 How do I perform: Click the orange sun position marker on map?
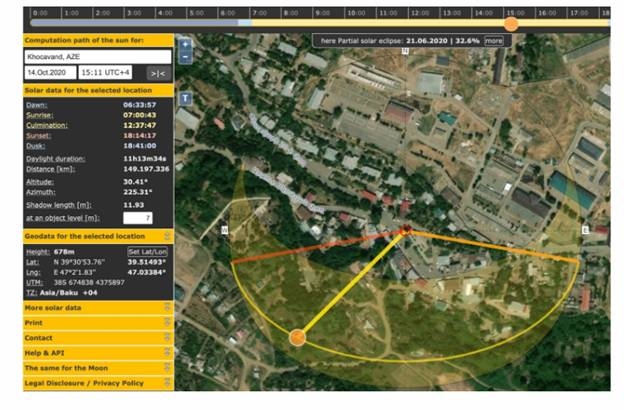click(297, 338)
